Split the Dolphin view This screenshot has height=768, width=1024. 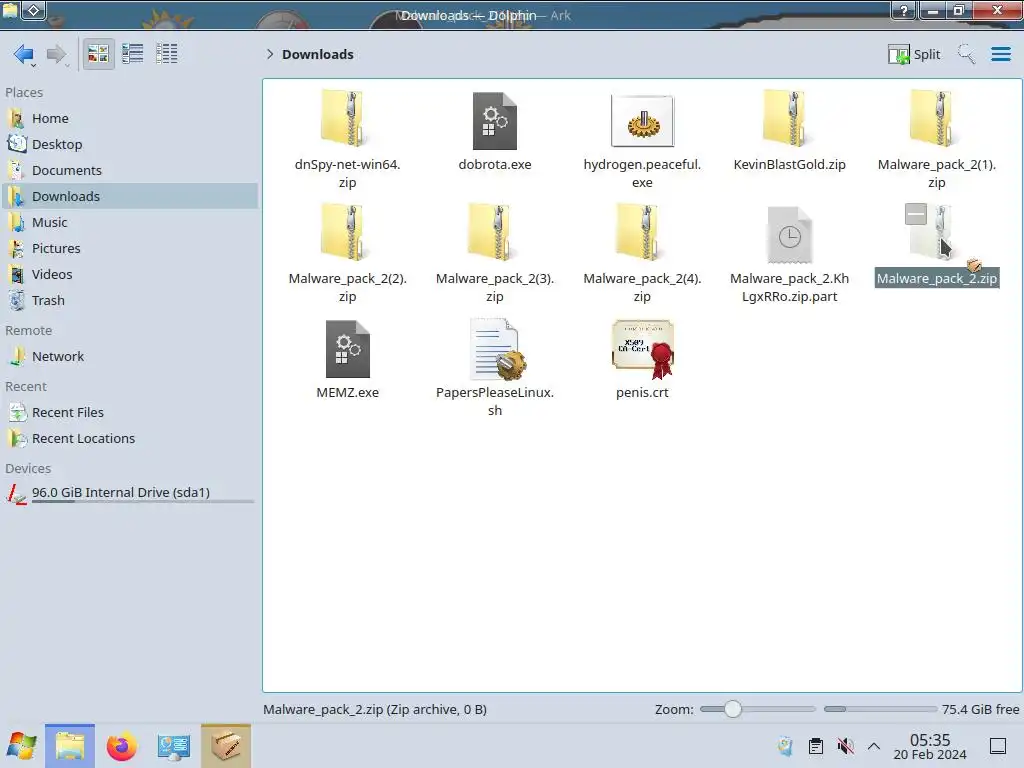[x=914, y=54]
